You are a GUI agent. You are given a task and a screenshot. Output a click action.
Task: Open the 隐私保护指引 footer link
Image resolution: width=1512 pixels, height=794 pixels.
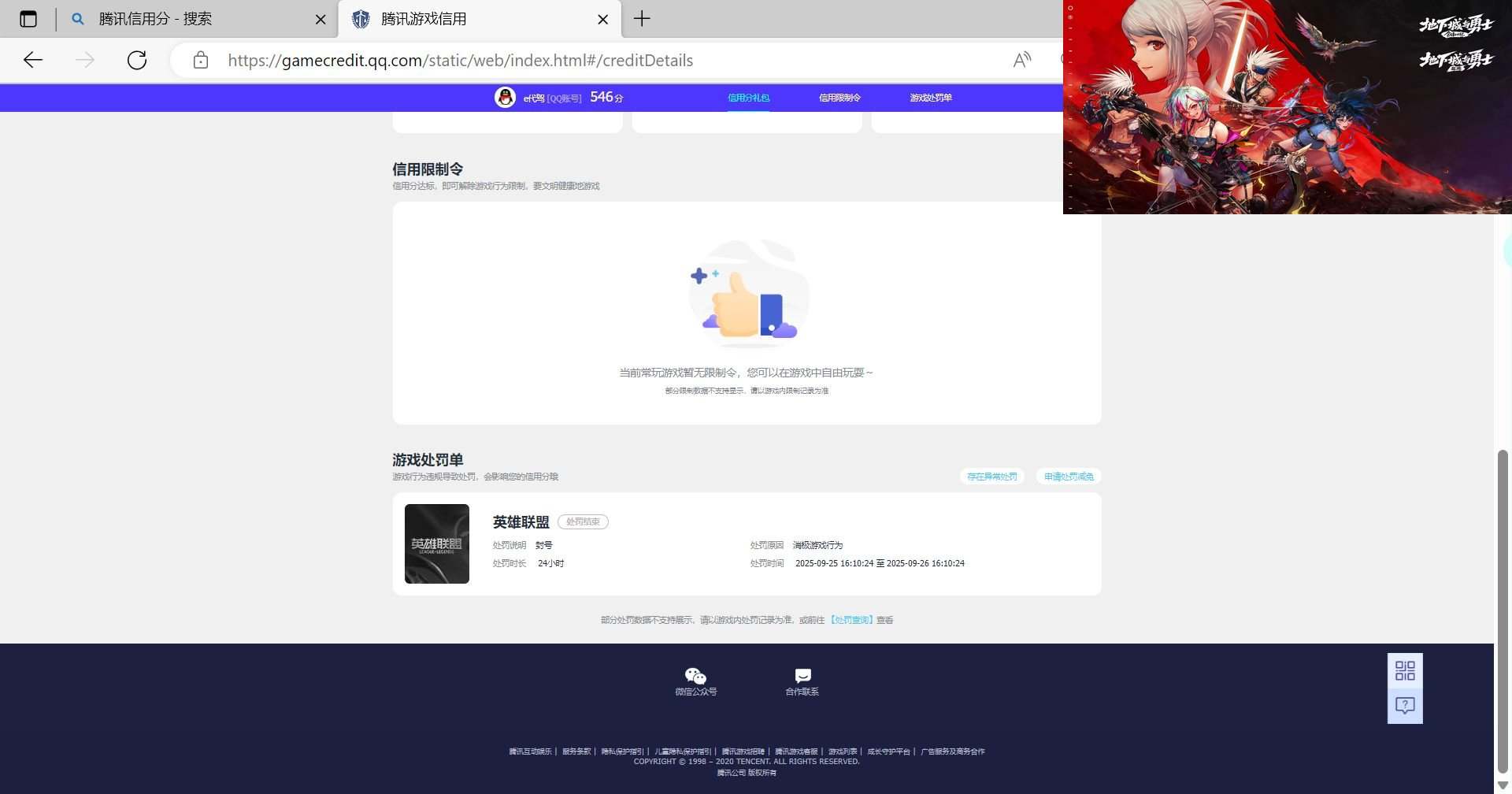click(x=622, y=751)
